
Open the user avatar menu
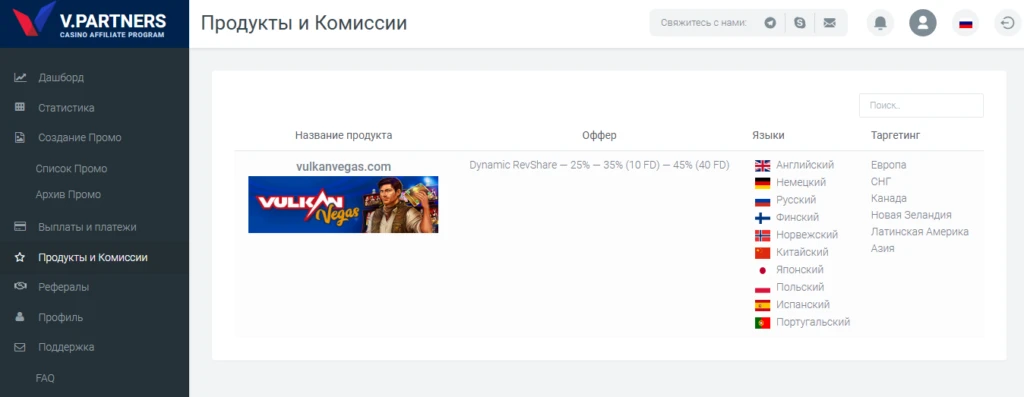click(923, 23)
